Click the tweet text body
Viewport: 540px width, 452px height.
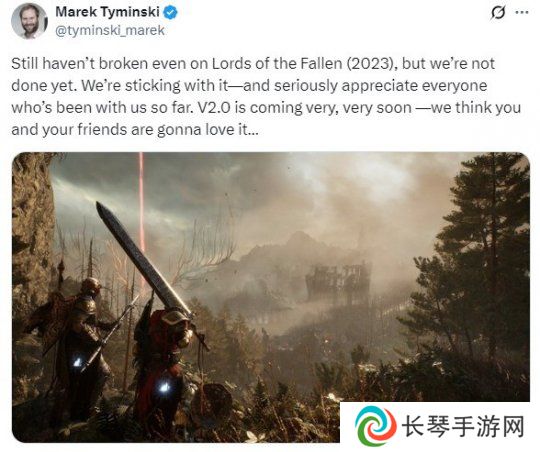[266, 96]
